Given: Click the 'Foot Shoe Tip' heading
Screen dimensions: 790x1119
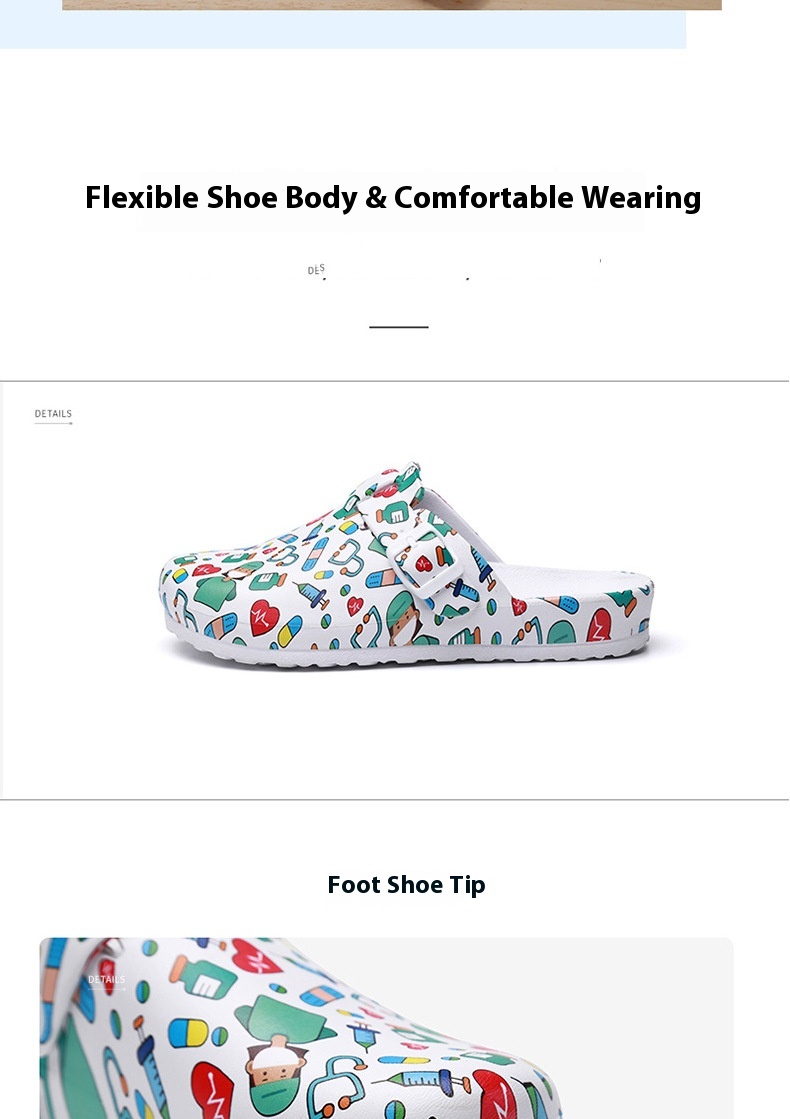Looking at the screenshot, I should (x=406, y=885).
